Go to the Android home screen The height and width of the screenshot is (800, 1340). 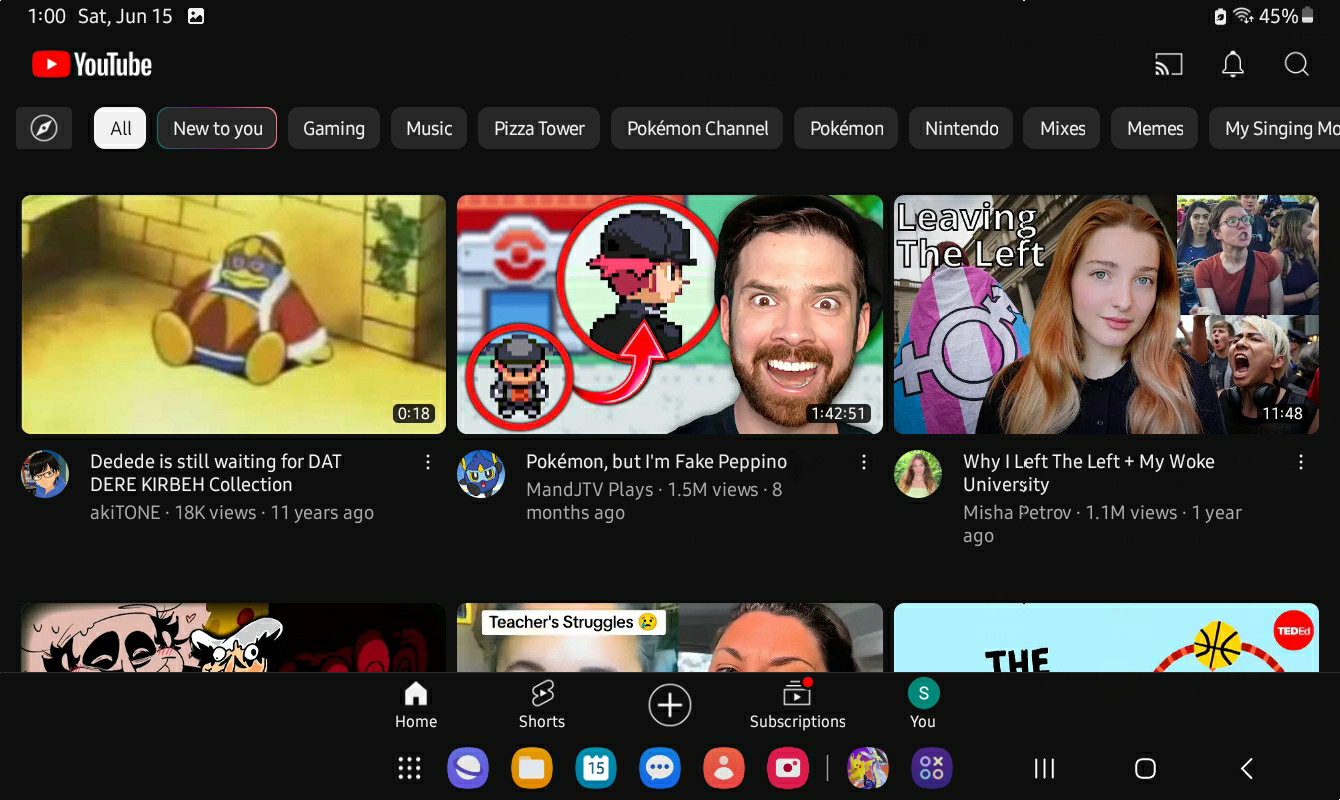tap(1145, 768)
